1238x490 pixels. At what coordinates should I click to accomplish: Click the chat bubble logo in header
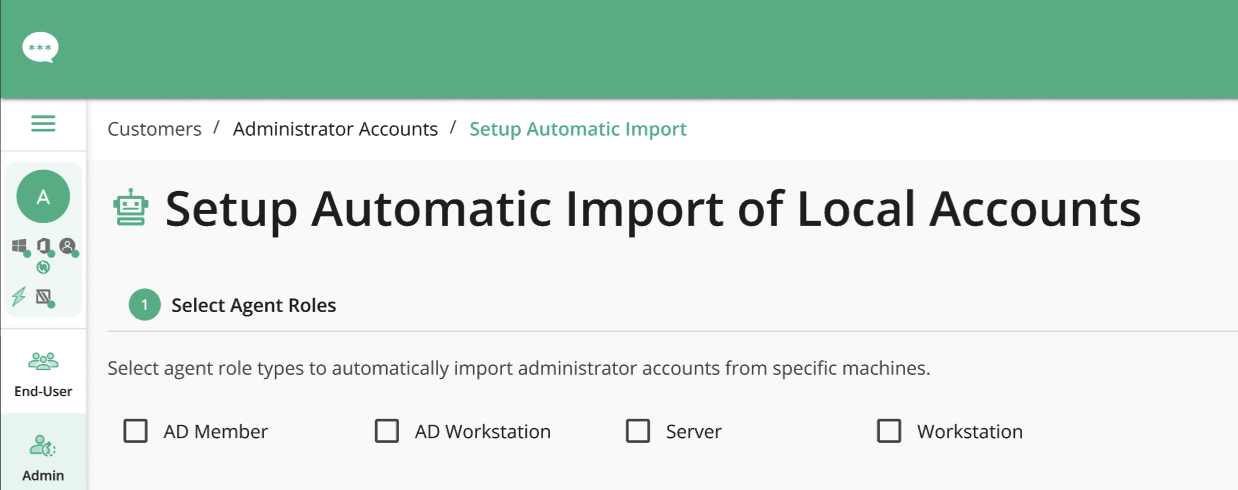41,47
